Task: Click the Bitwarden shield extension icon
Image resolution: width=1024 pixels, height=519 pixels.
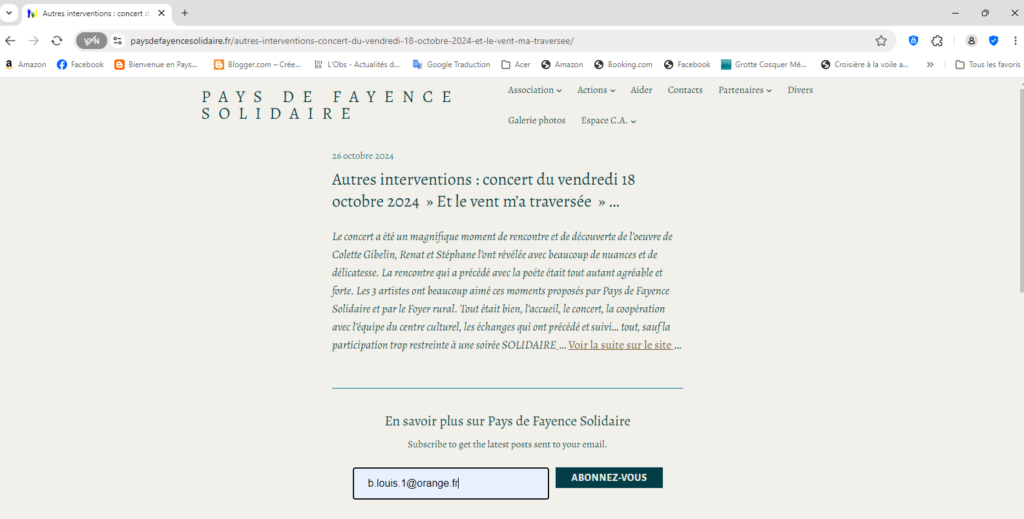Action: pyautogui.click(x=913, y=41)
